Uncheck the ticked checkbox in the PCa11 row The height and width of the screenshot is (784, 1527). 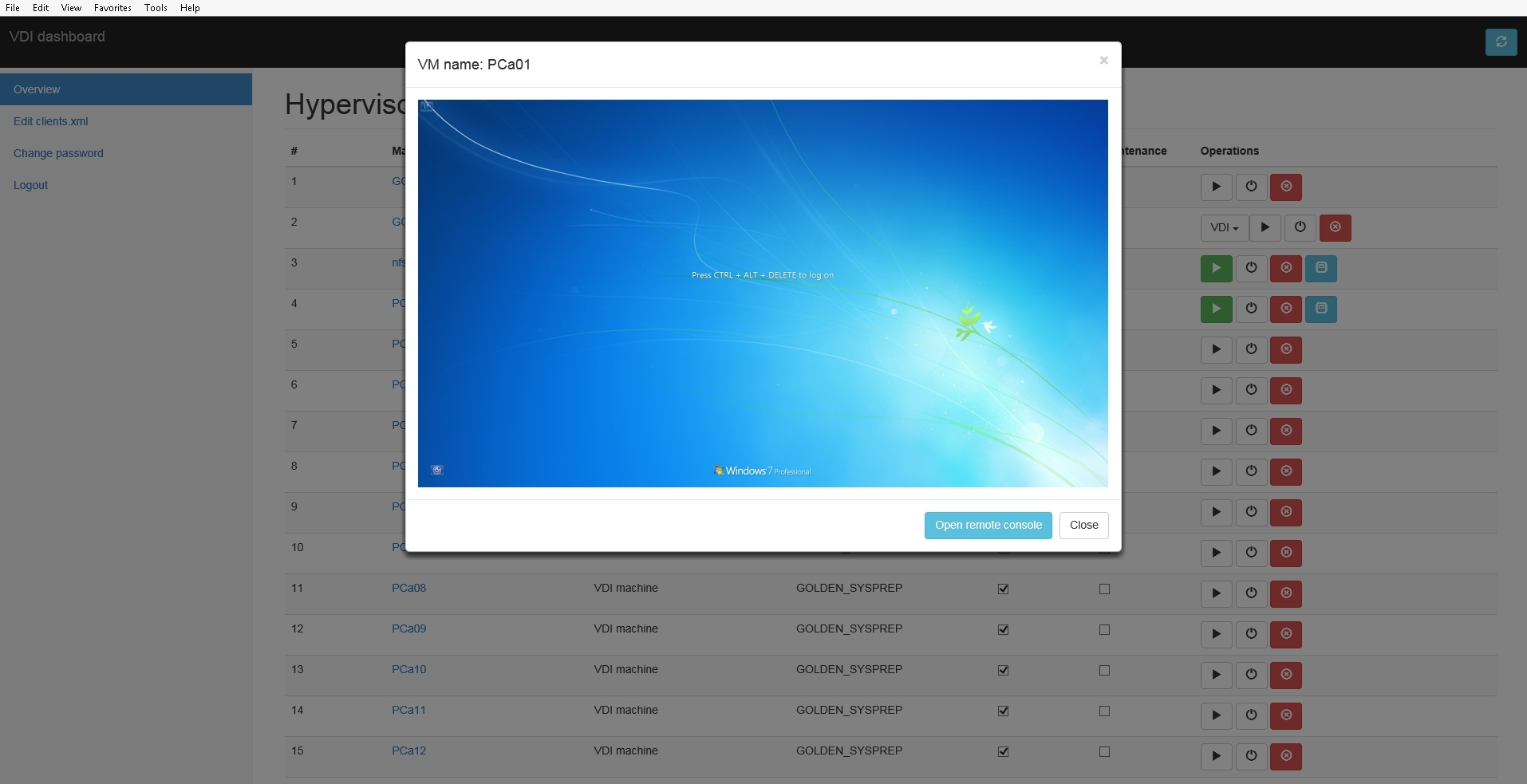[x=1003, y=711]
